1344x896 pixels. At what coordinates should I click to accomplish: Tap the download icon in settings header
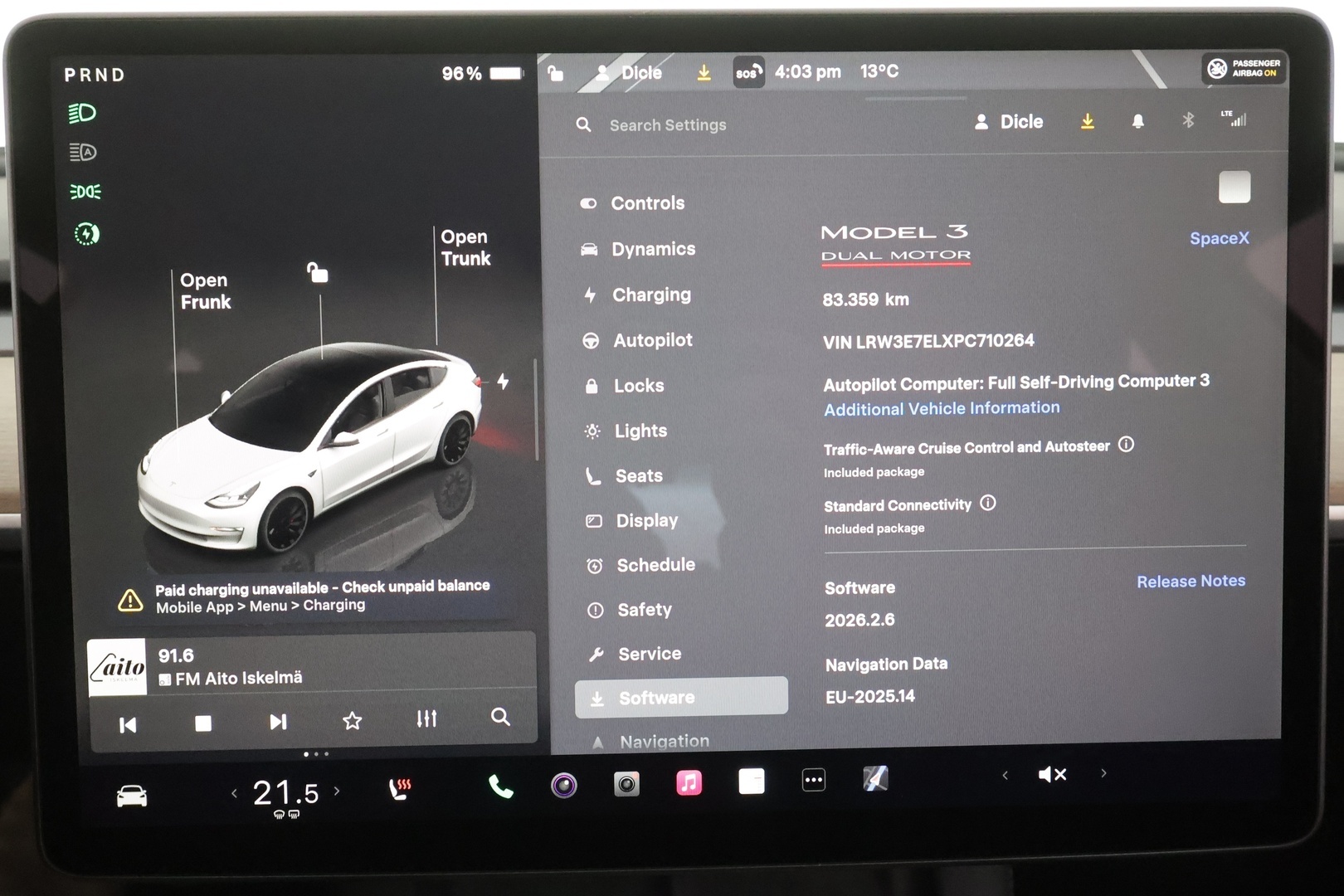1088,122
